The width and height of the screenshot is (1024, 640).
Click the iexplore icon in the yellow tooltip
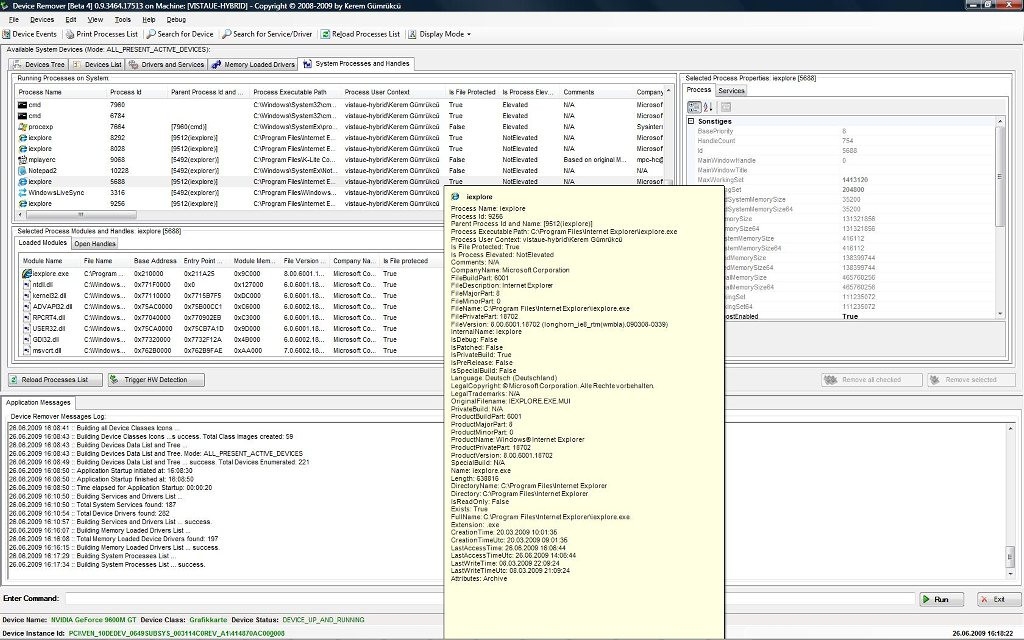click(455, 197)
